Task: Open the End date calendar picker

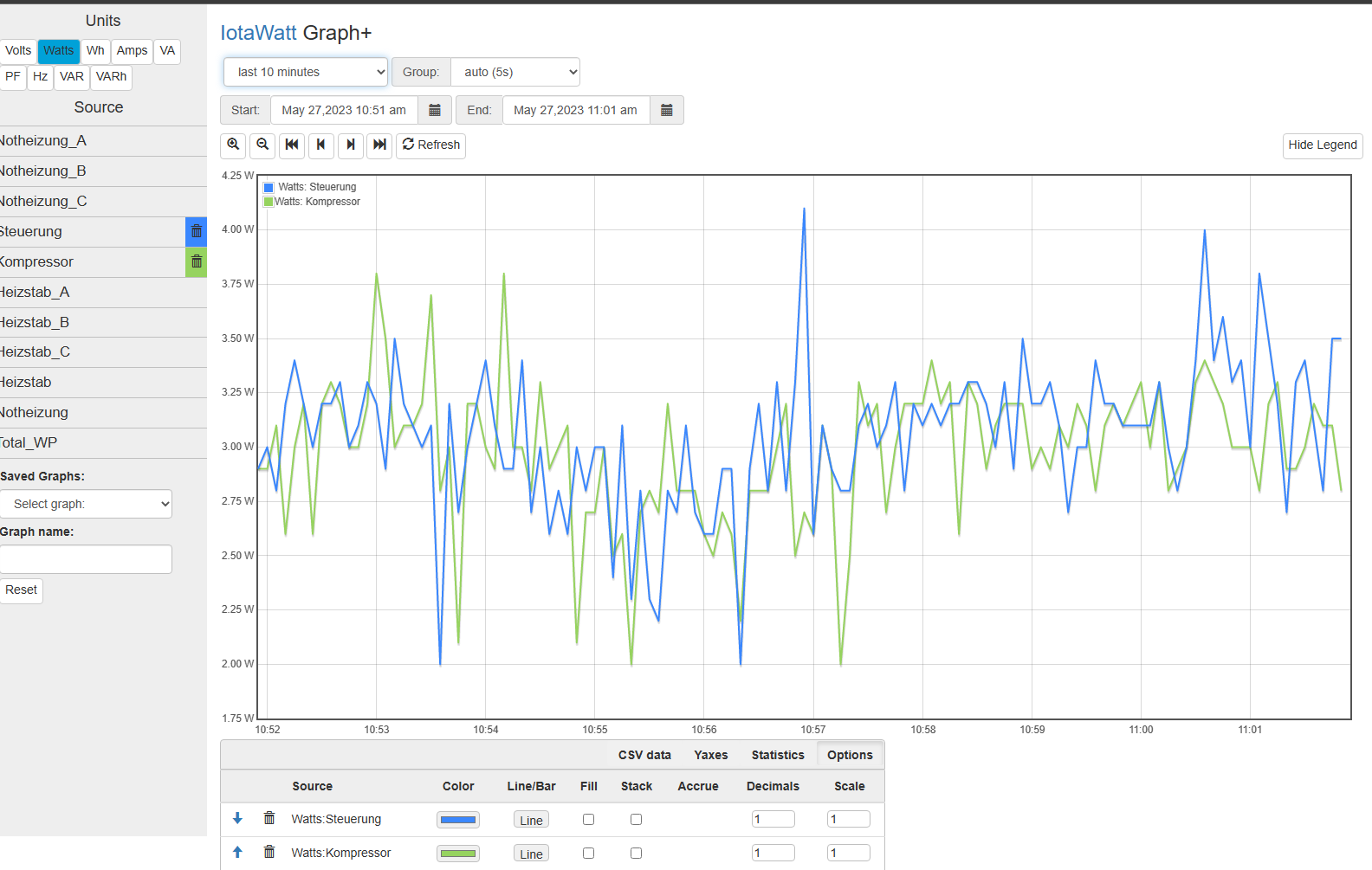Action: pos(667,110)
